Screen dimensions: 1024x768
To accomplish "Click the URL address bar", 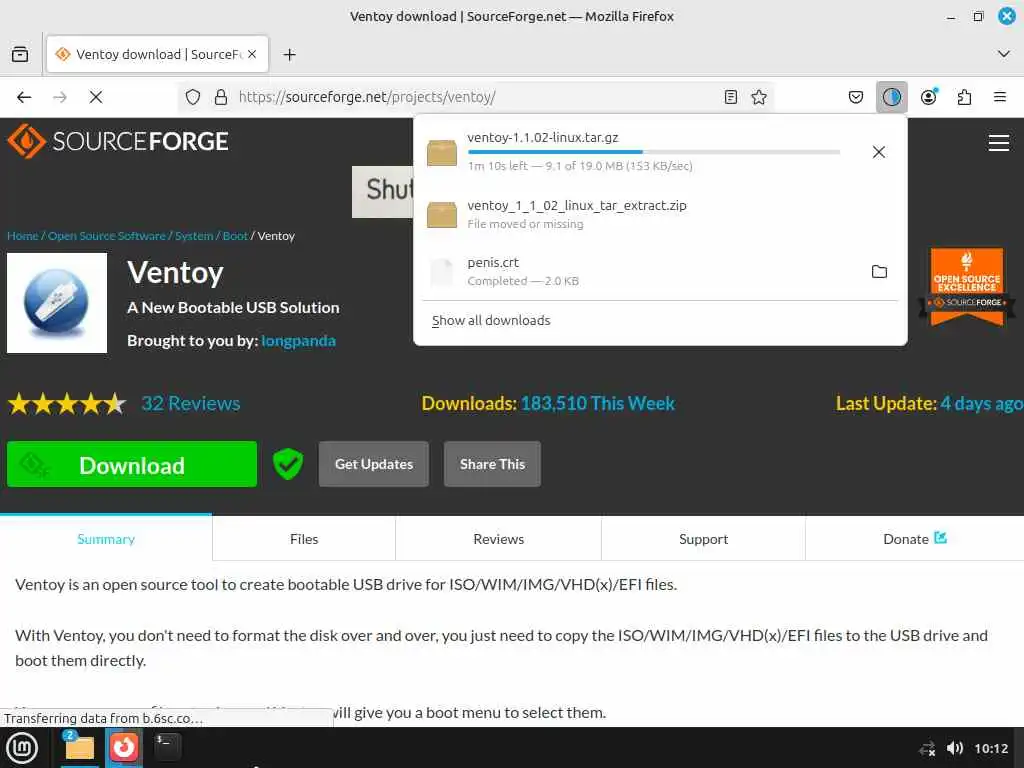I will coord(477,97).
